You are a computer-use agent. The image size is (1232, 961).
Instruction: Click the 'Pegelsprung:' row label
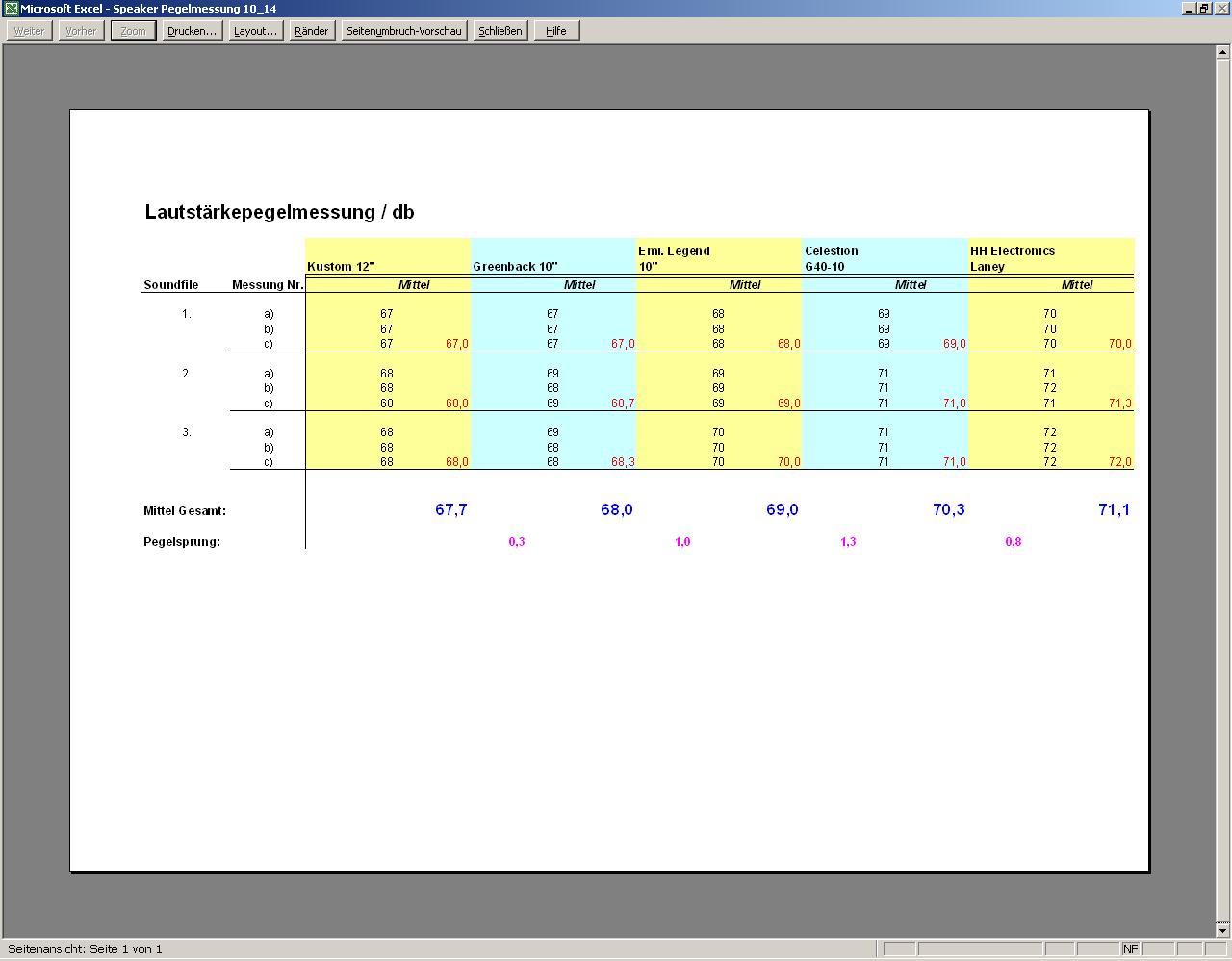182,542
